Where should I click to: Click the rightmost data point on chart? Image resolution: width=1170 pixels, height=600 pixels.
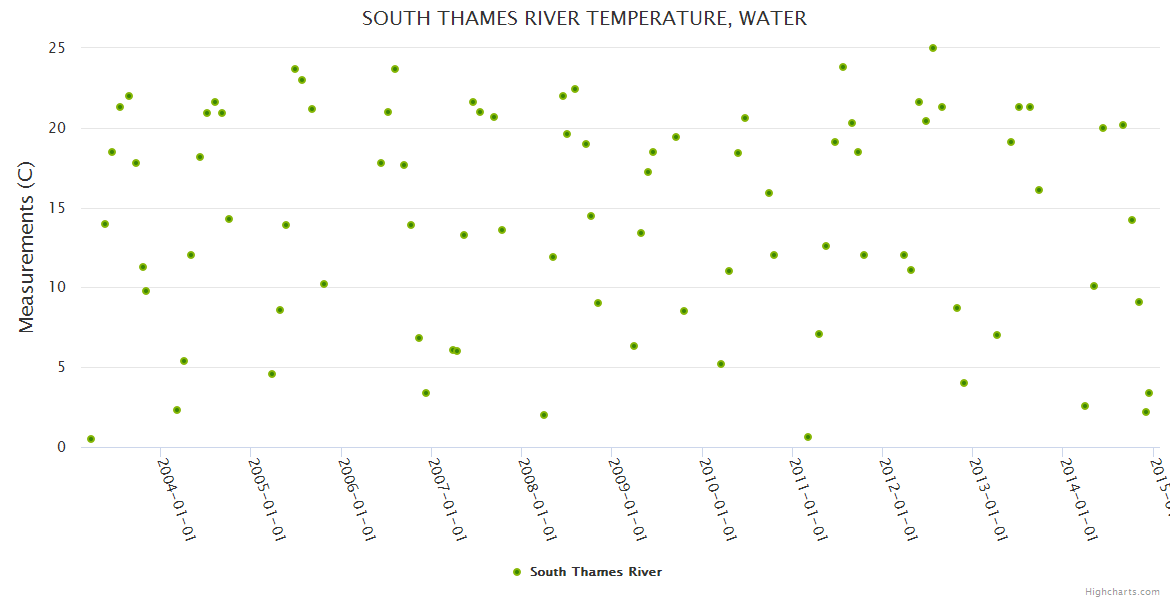click(x=1149, y=393)
